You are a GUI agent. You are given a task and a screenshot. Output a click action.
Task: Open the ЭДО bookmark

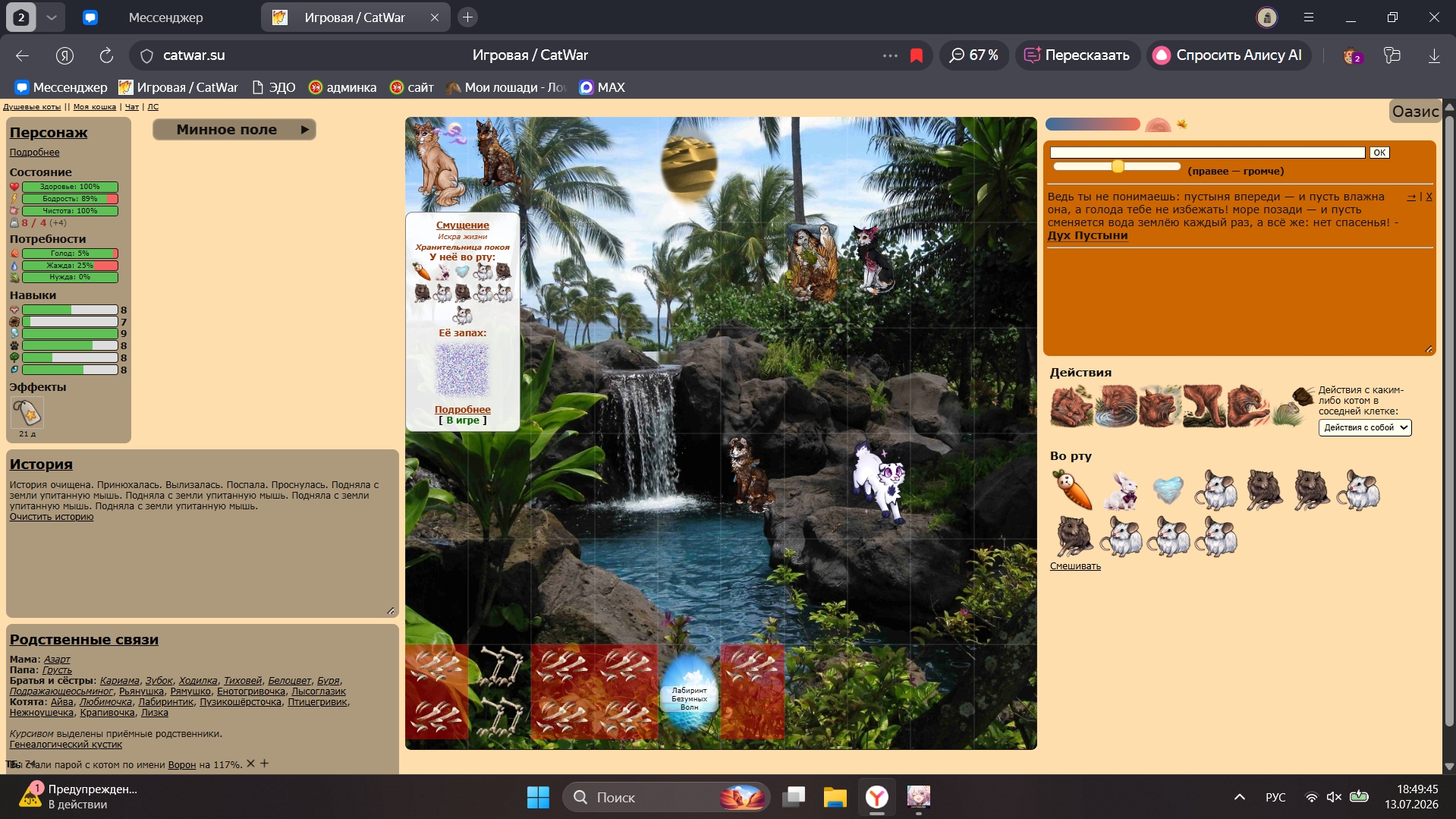(273, 87)
